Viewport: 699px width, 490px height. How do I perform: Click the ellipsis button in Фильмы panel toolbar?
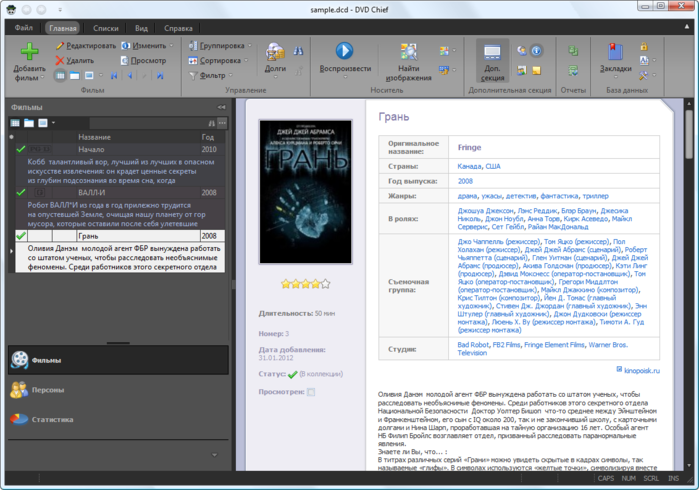(222, 123)
